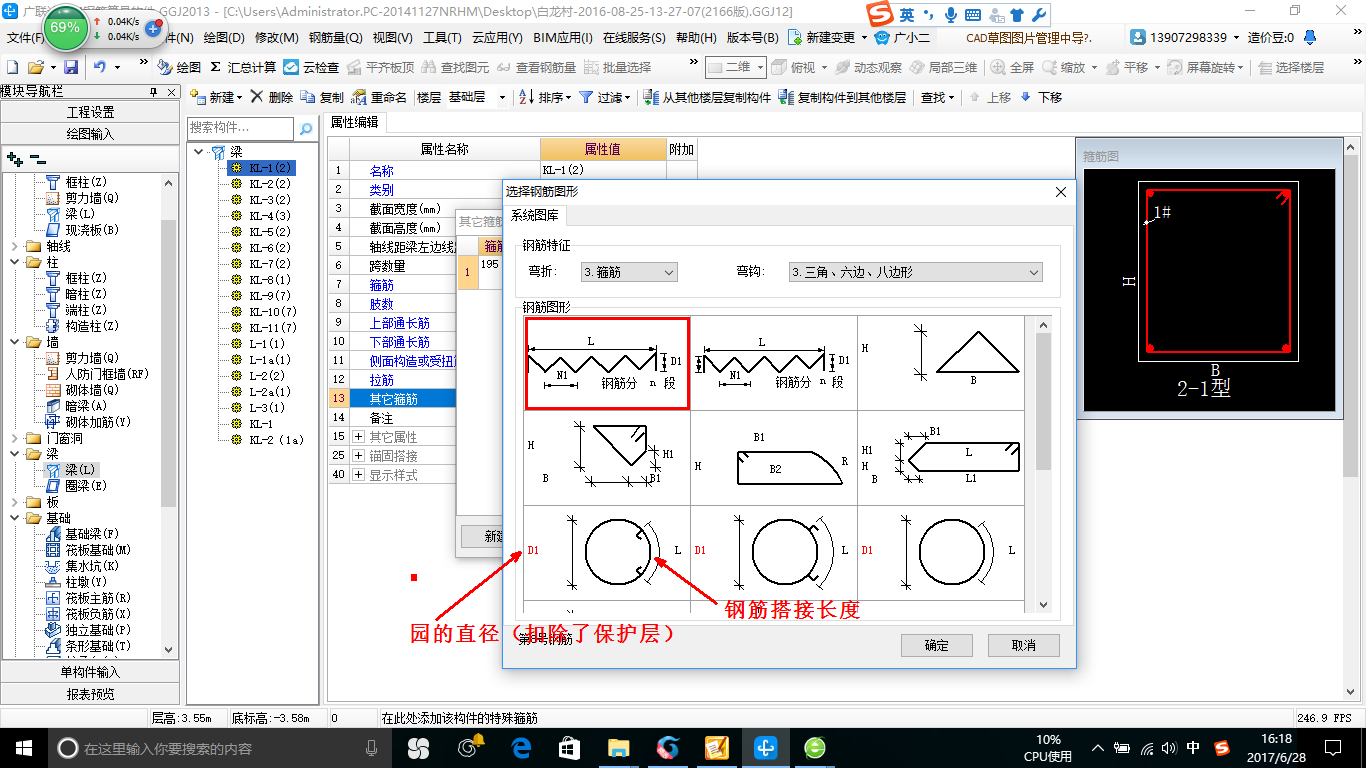Click 复制构件到其他楼层 icon

[786, 97]
